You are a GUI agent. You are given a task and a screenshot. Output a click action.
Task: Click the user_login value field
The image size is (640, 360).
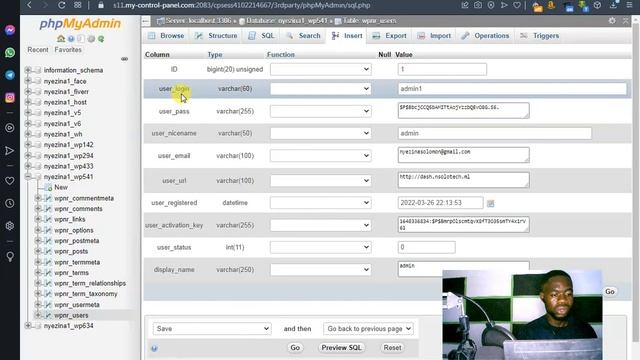click(512, 89)
